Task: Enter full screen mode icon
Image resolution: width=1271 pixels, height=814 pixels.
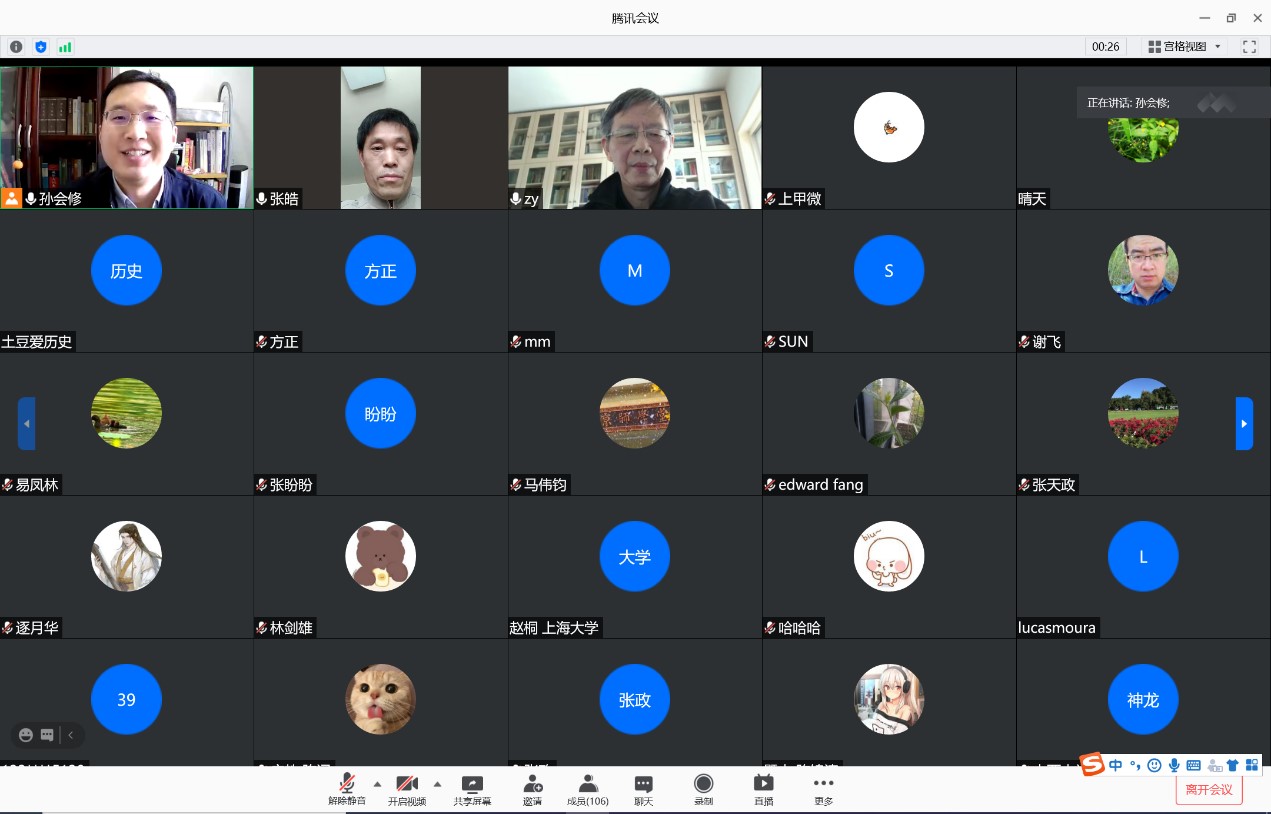Action: pos(1249,47)
